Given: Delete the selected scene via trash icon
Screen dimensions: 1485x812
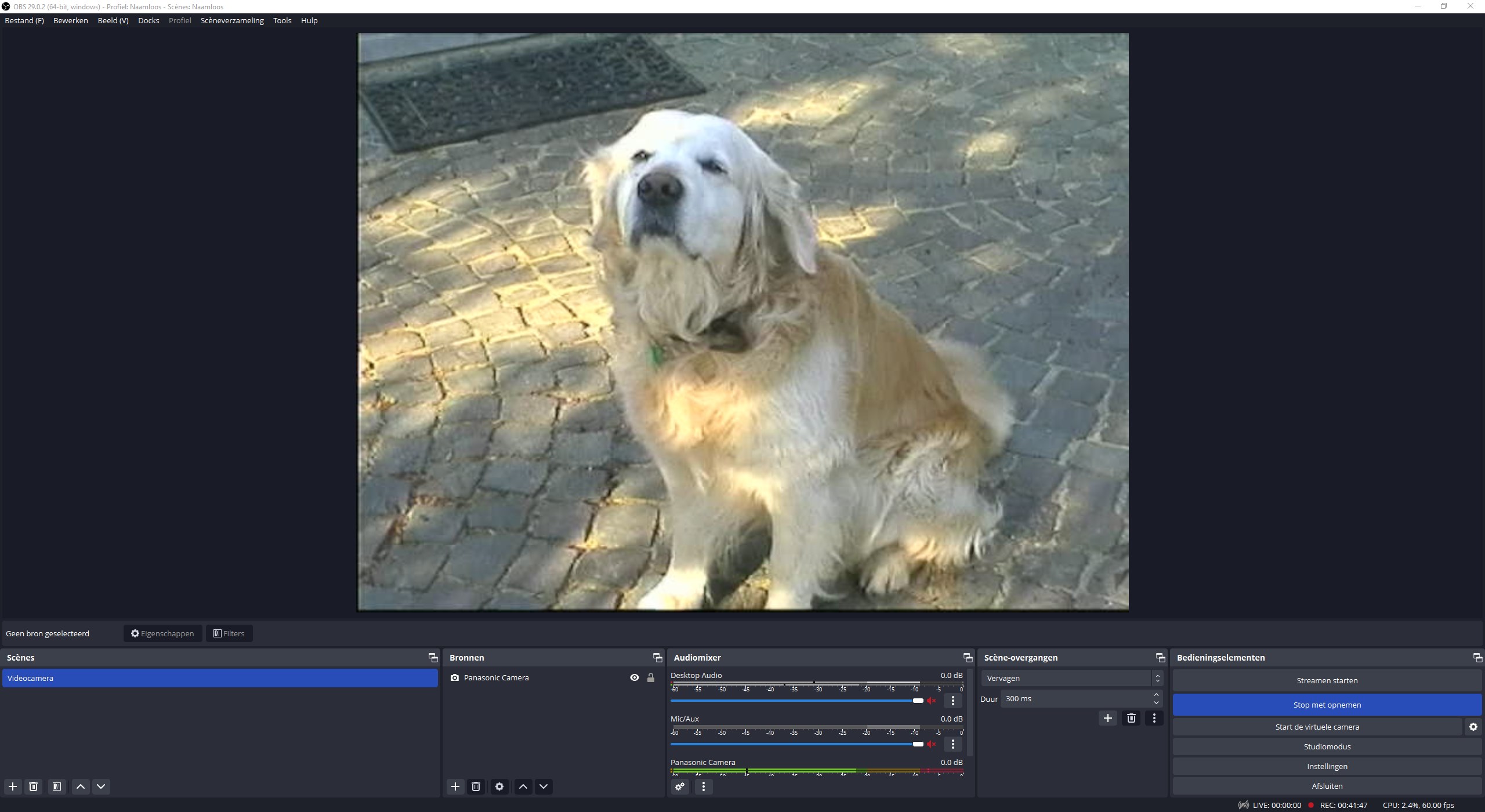Looking at the screenshot, I should click(x=34, y=786).
